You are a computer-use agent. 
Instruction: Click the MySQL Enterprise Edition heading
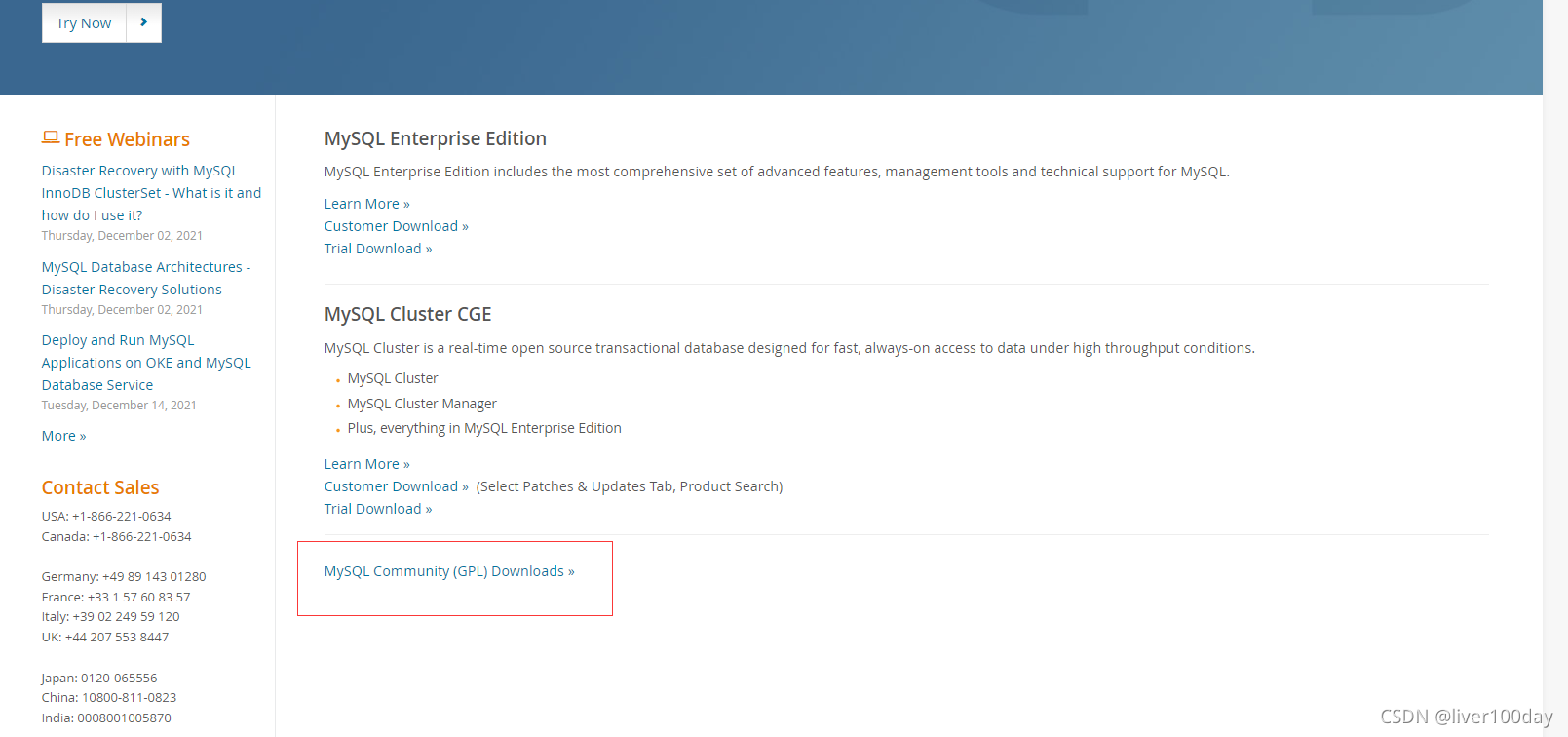(435, 138)
